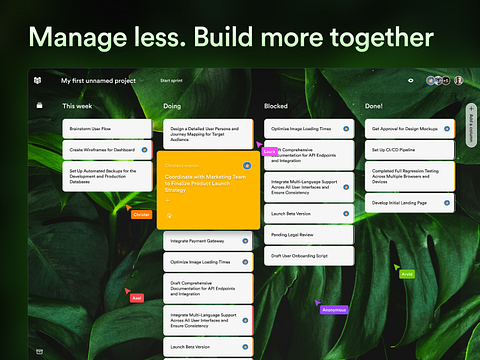The height and width of the screenshot is (360, 480).
Task: Toggle the eye visibility icon in header
Action: click(x=411, y=80)
